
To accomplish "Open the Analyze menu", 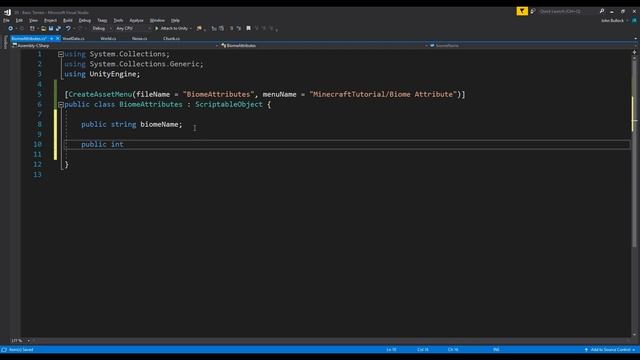I will (136, 20).
